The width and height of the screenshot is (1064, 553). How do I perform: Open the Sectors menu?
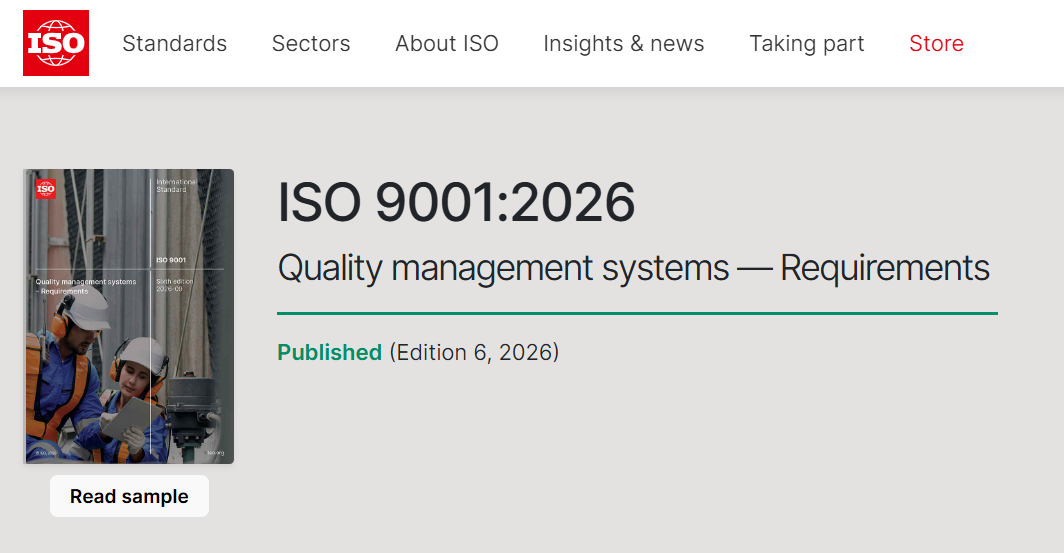311,43
